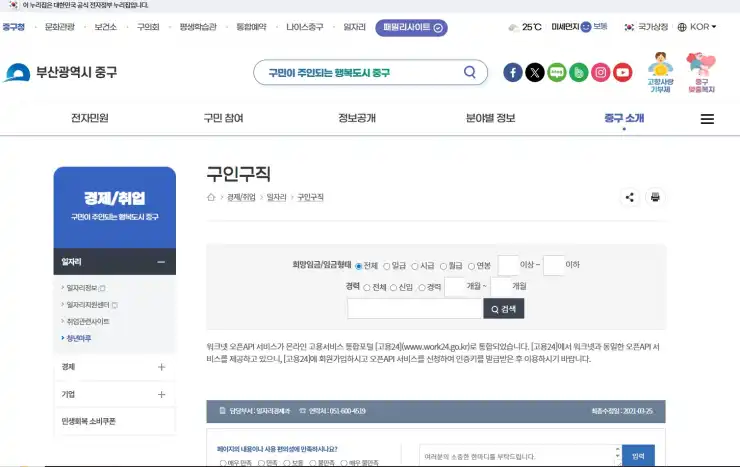Click the home icon in breadcrumb
This screenshot has height=467, width=740.
211,197
